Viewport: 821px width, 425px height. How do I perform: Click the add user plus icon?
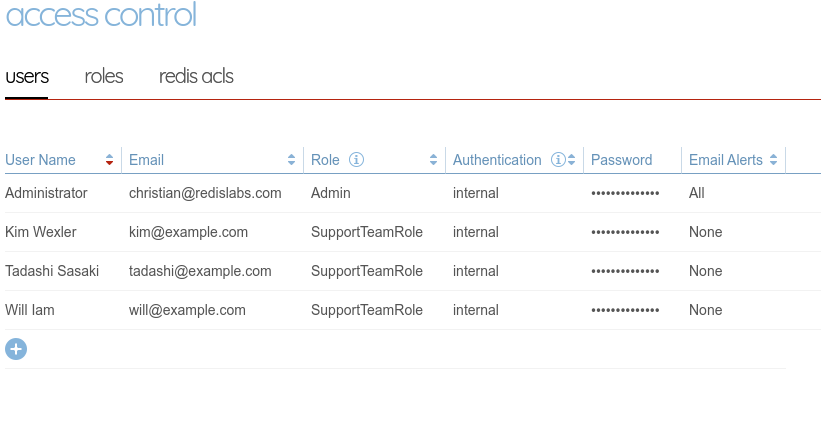pyautogui.click(x=16, y=349)
